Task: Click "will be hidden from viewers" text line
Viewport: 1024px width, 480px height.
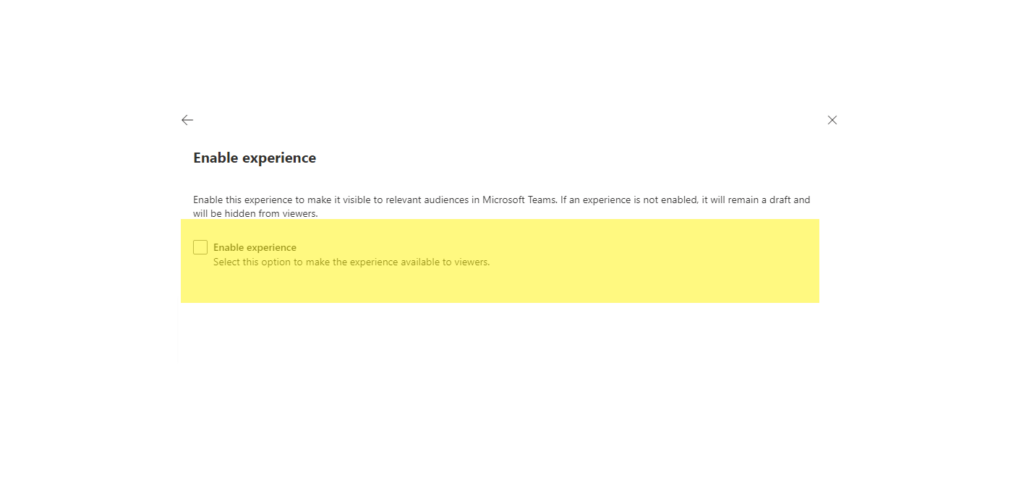Action: click(255, 213)
